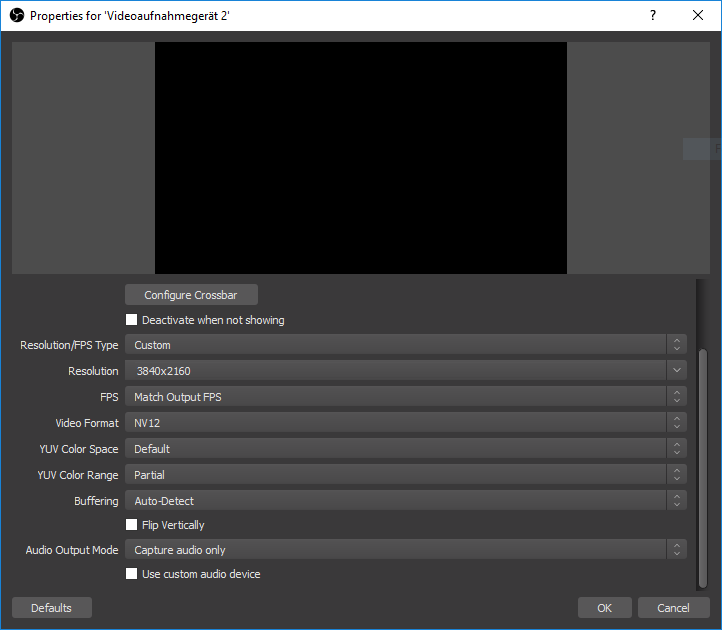Click the Buffering spinner arrows
Viewport: 722px width, 630px height.
[x=676, y=501]
